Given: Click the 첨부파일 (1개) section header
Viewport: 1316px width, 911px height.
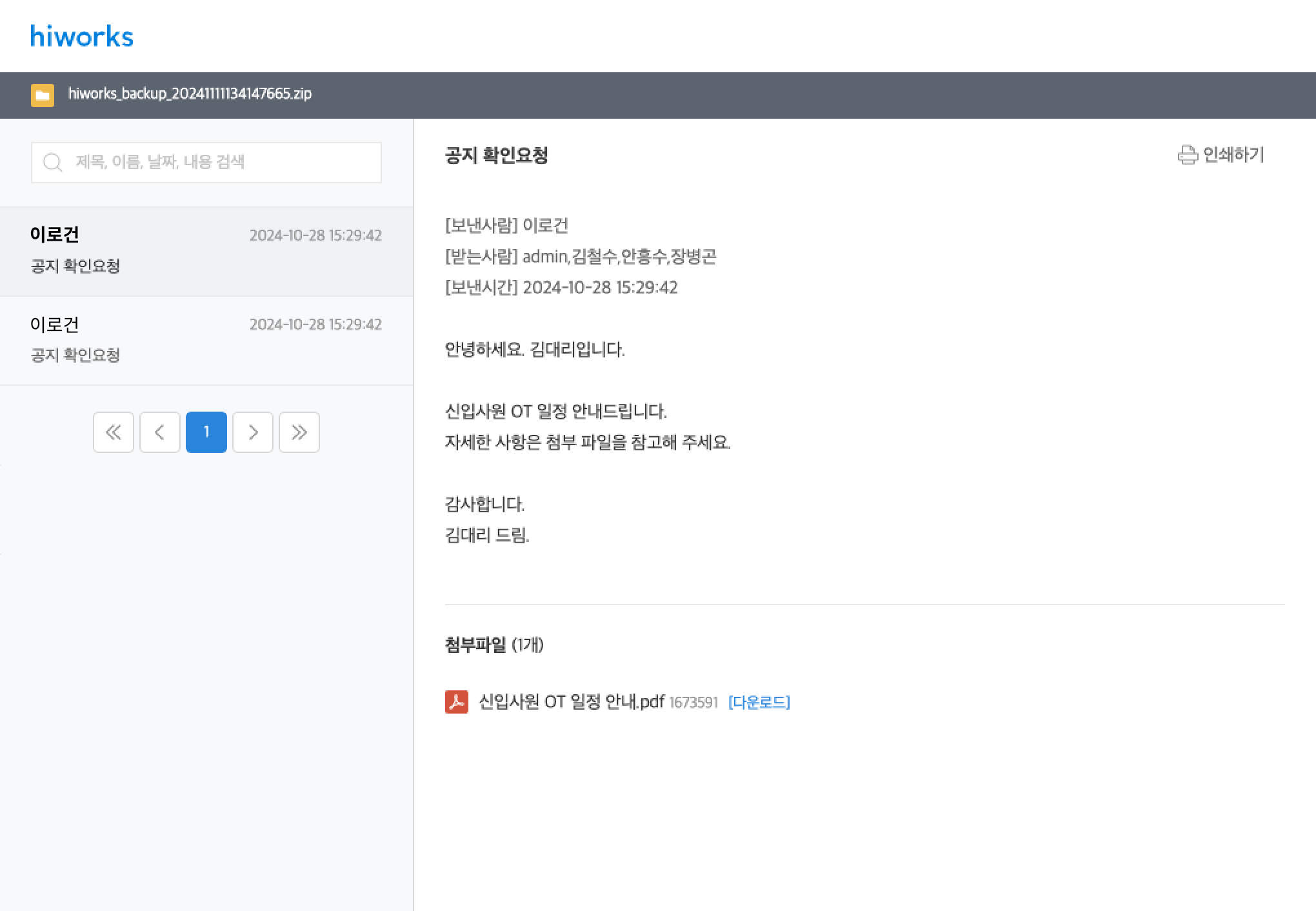Looking at the screenshot, I should tap(494, 645).
